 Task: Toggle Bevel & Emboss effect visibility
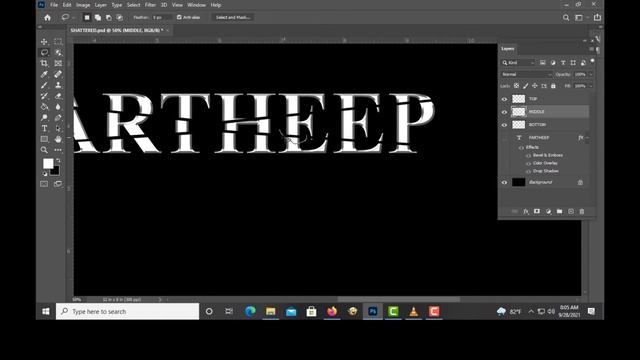click(528, 156)
